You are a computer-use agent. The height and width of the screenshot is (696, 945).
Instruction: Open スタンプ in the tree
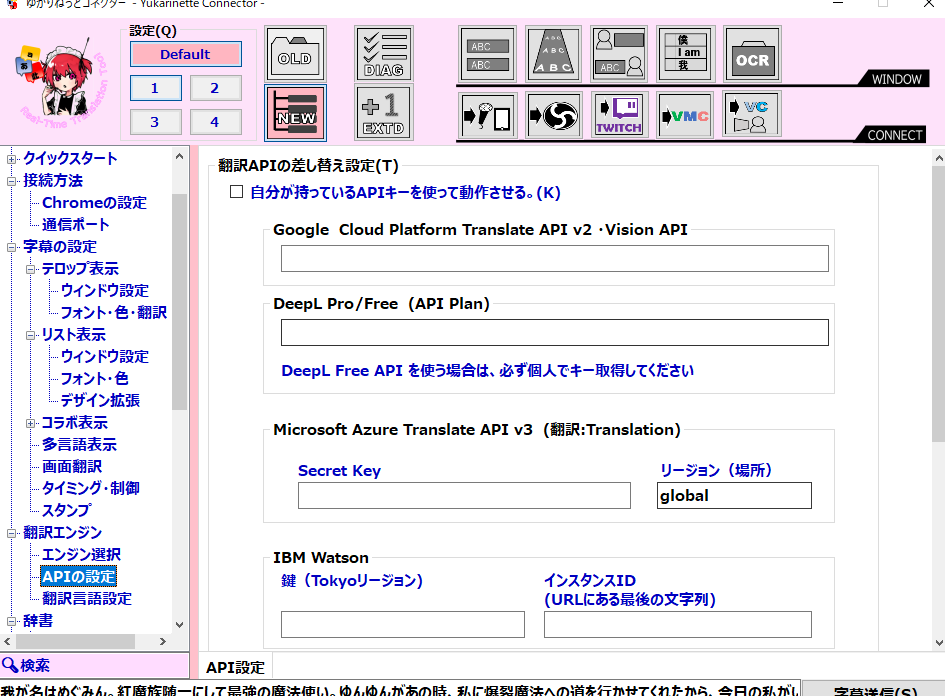coord(66,511)
